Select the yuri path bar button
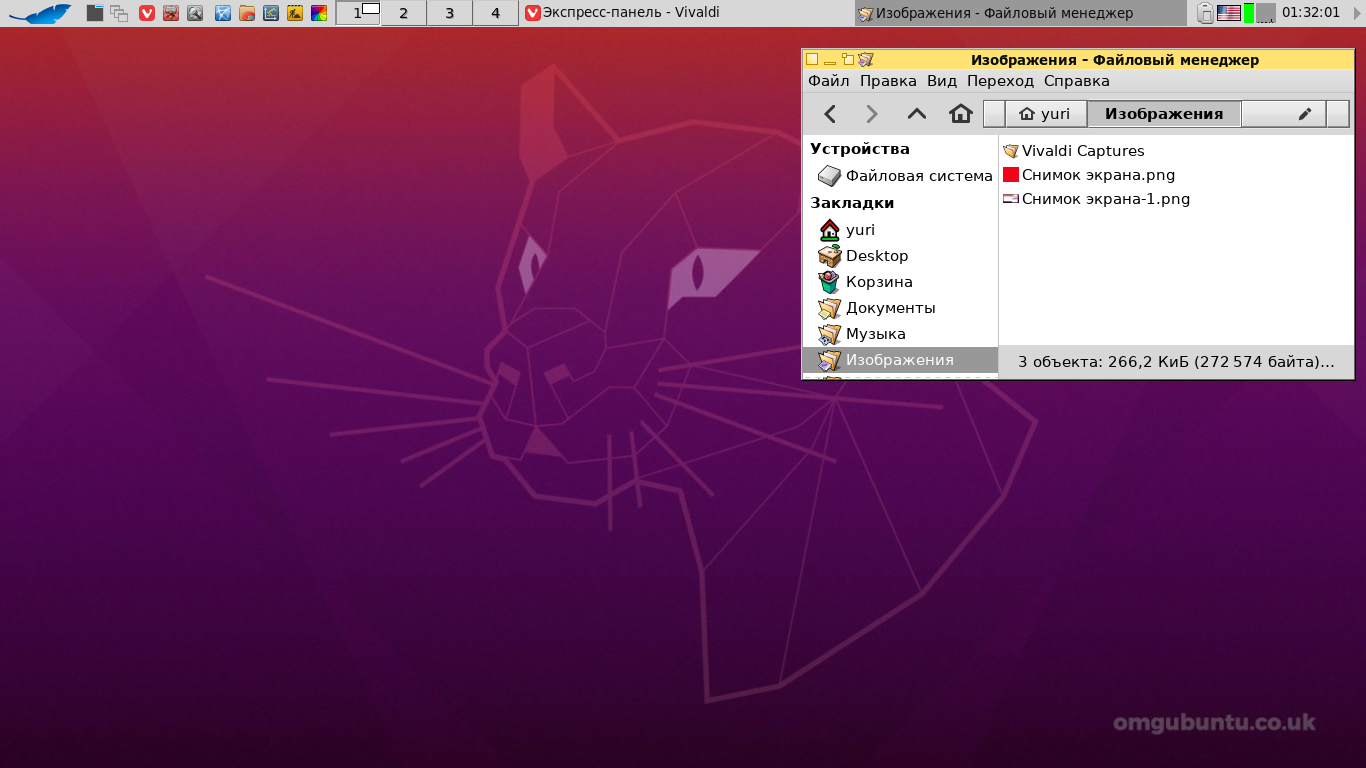Screen dimensions: 1366x768 (x=1045, y=114)
